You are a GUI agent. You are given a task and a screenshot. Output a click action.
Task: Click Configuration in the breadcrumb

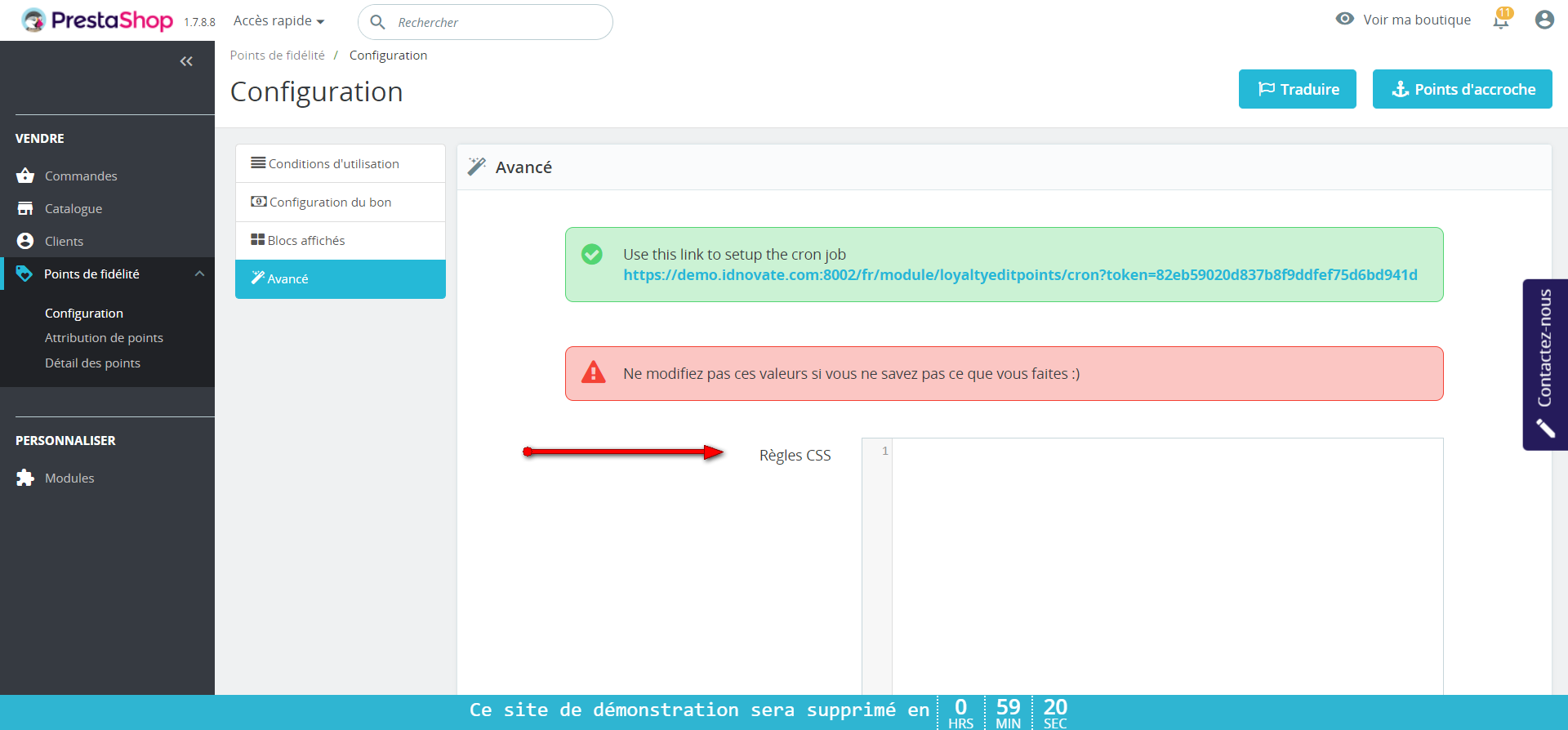pos(388,55)
